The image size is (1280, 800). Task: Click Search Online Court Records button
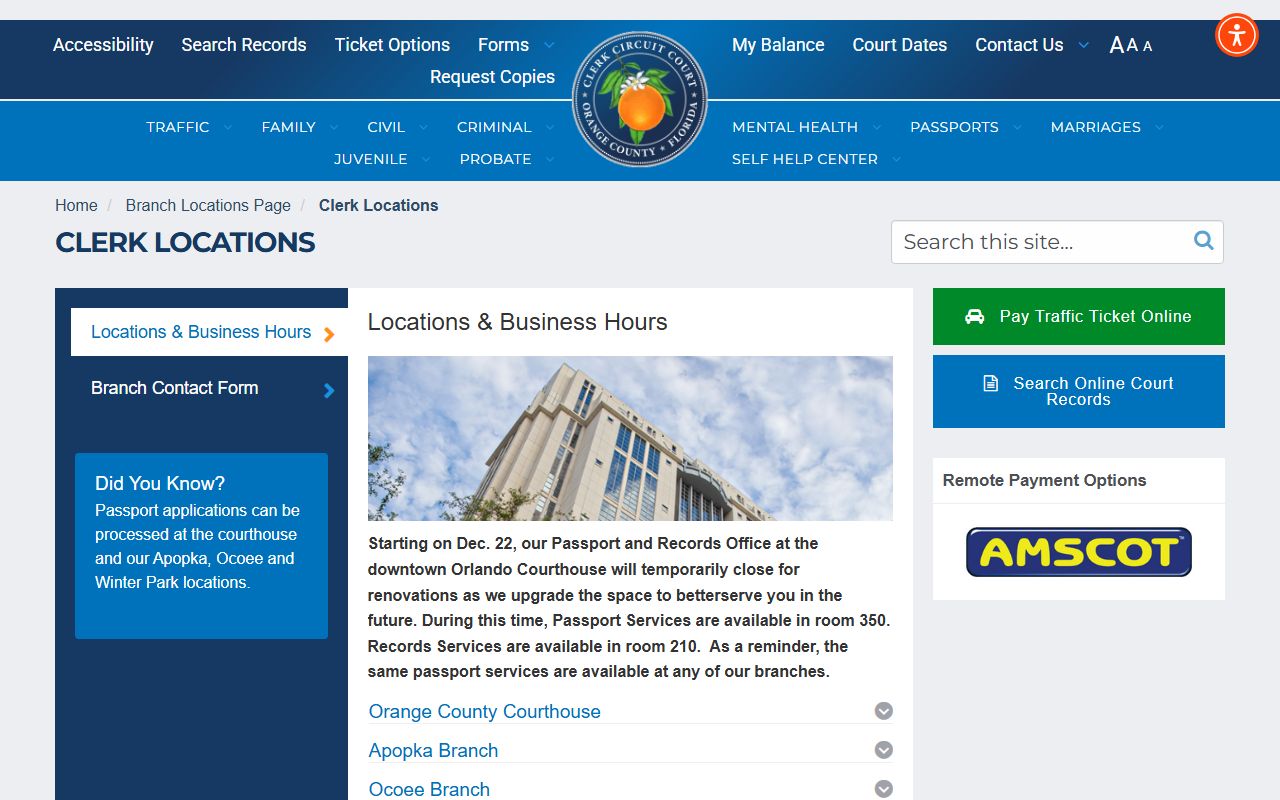coord(1079,391)
